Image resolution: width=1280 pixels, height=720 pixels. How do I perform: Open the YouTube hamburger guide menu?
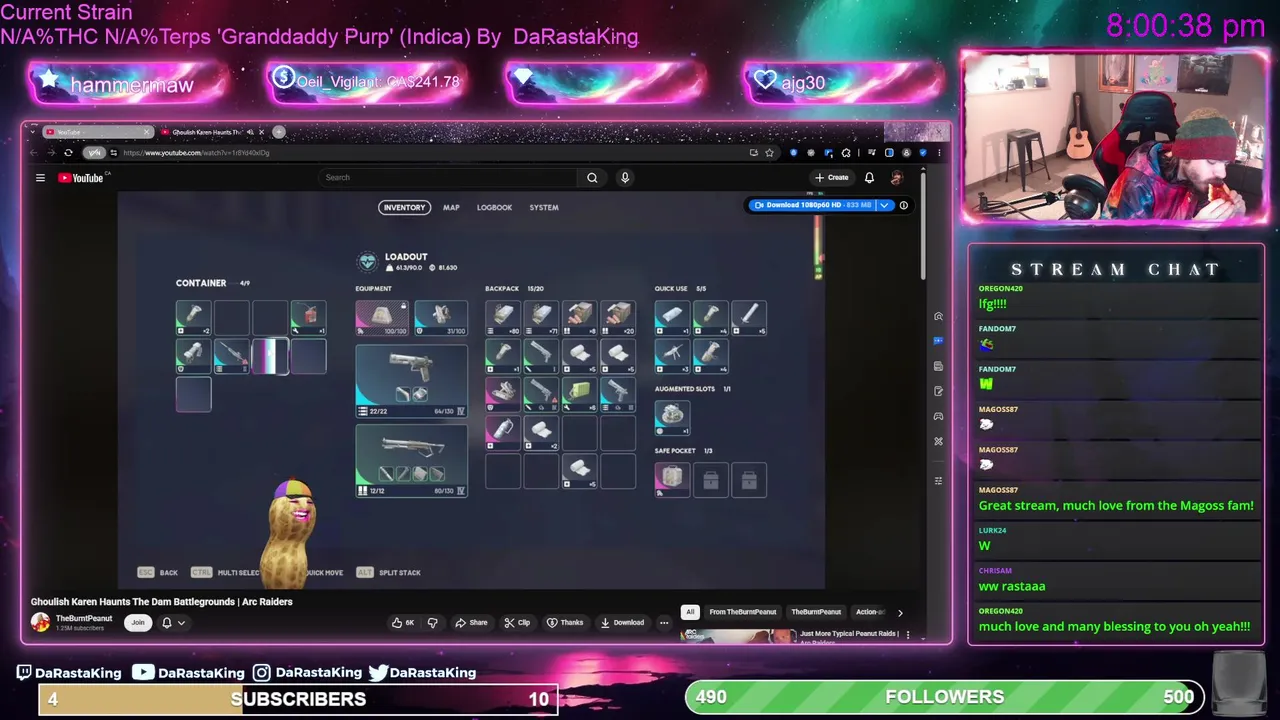(x=40, y=178)
